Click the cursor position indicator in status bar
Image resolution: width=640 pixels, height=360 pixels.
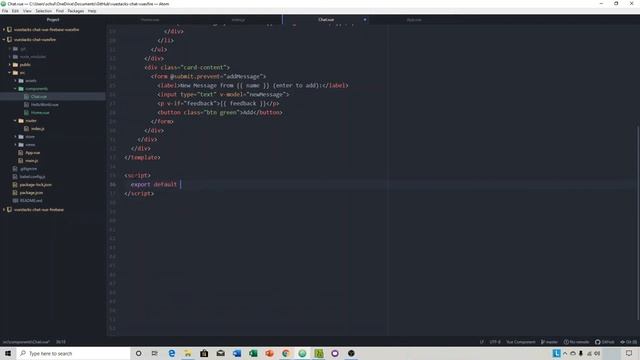coord(61,342)
